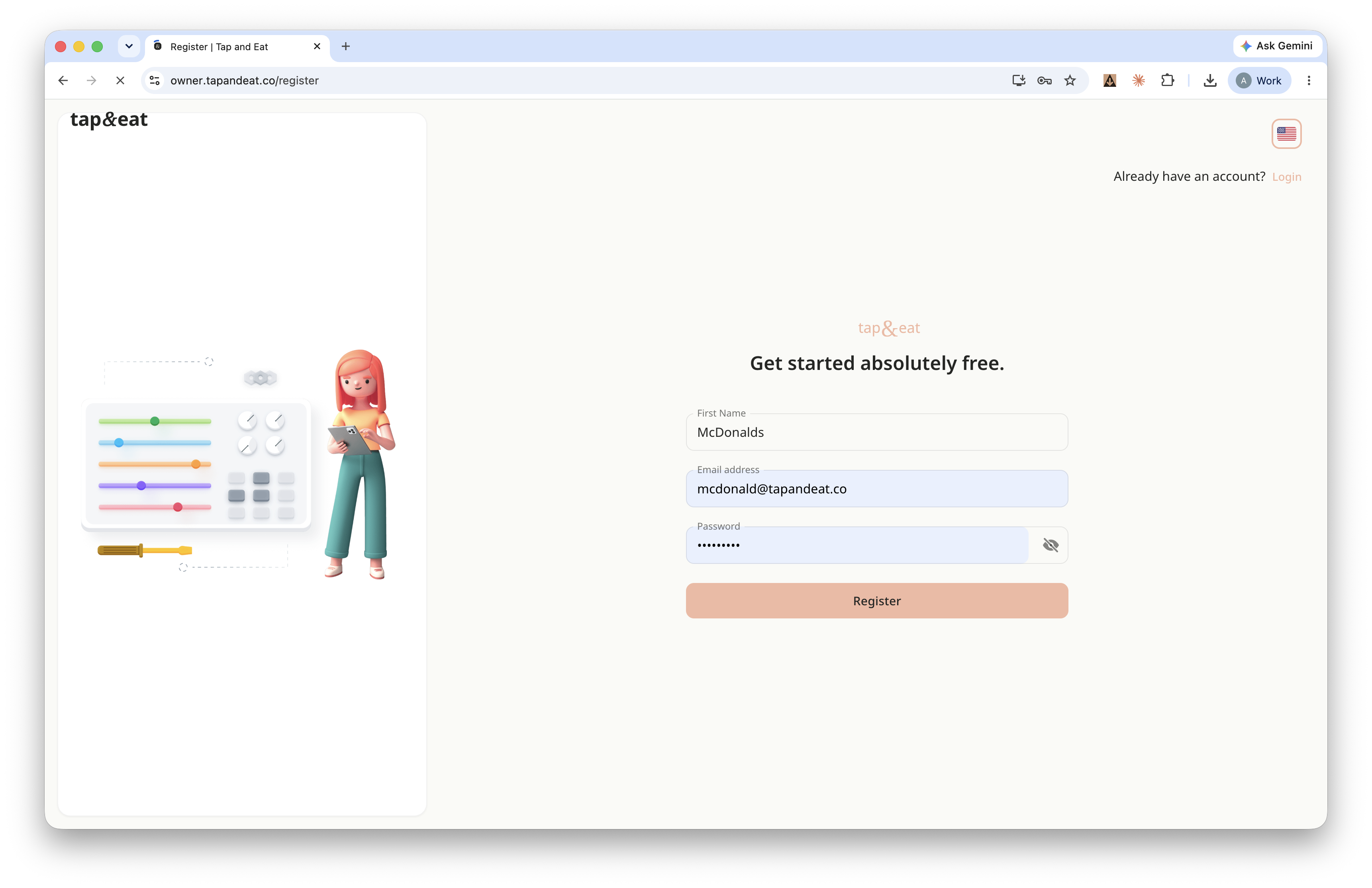
Task: Open the Work profile button
Action: [x=1259, y=81]
